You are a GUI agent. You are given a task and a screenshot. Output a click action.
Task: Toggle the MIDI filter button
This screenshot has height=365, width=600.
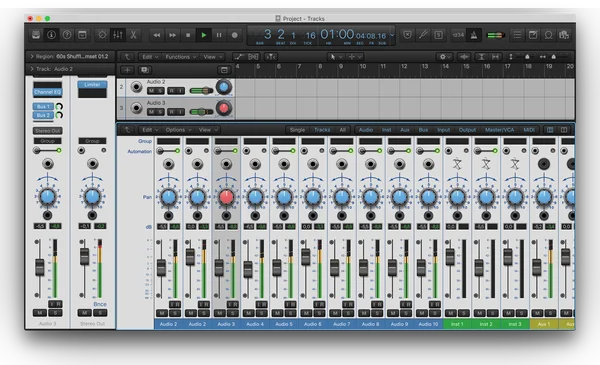click(x=529, y=130)
